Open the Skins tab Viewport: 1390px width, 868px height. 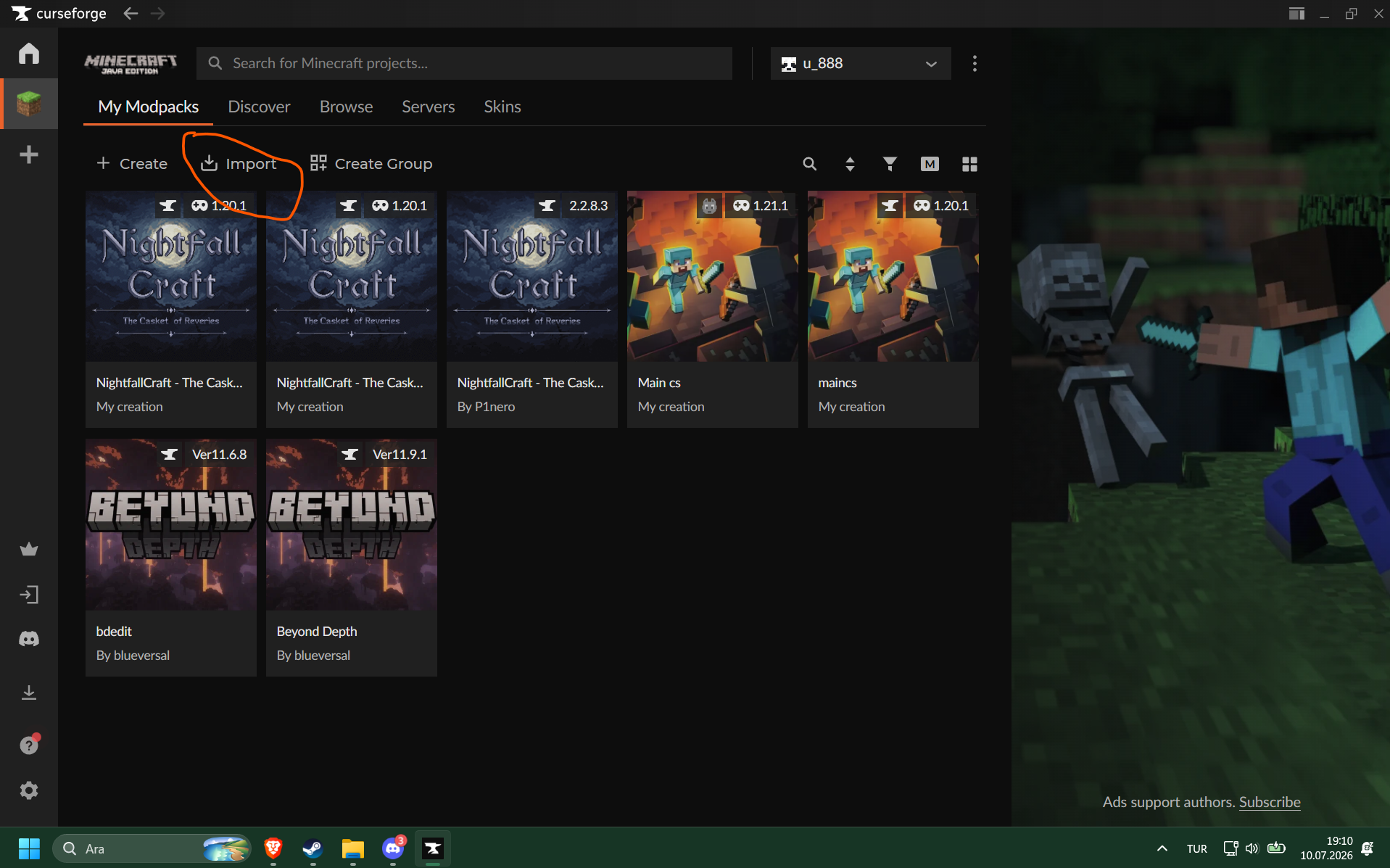[x=502, y=107]
